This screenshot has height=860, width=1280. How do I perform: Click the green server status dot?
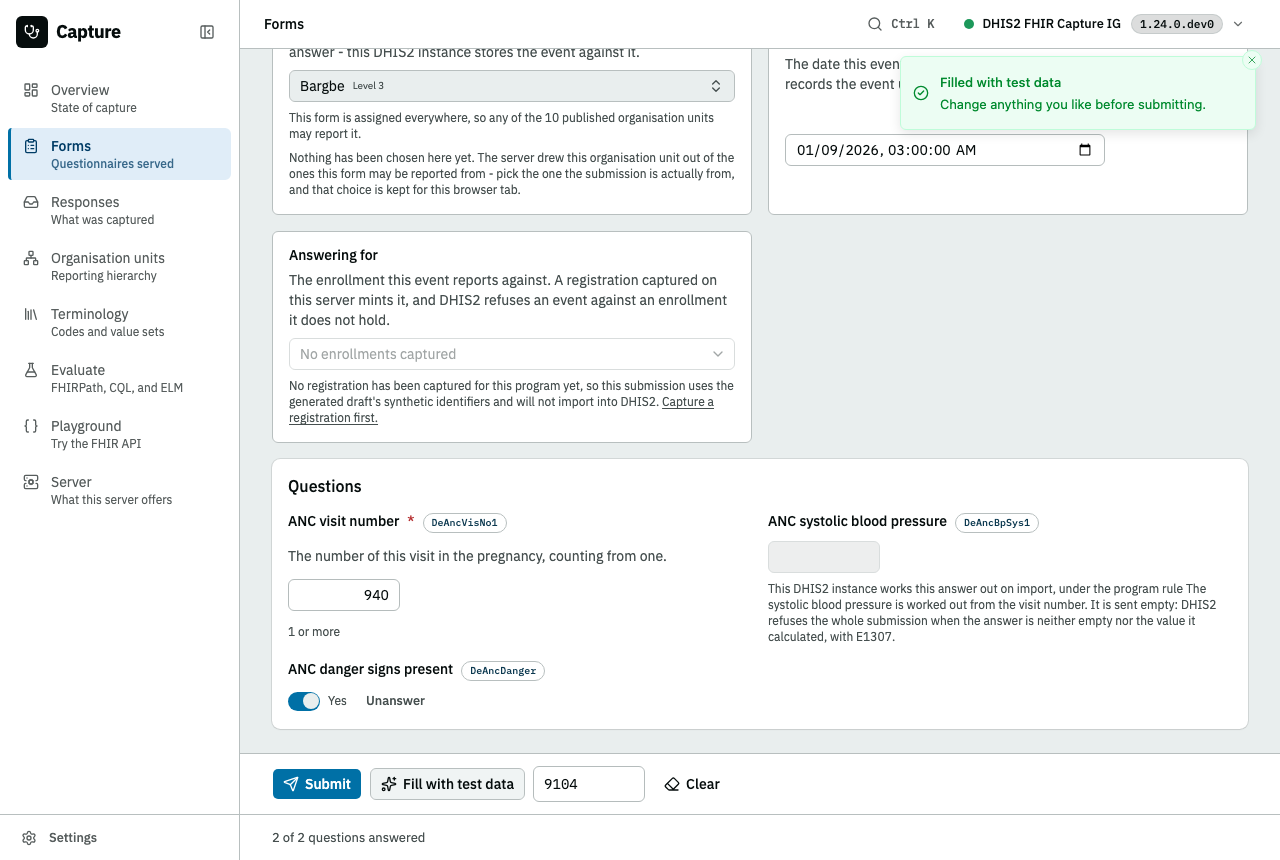pyautogui.click(x=969, y=24)
